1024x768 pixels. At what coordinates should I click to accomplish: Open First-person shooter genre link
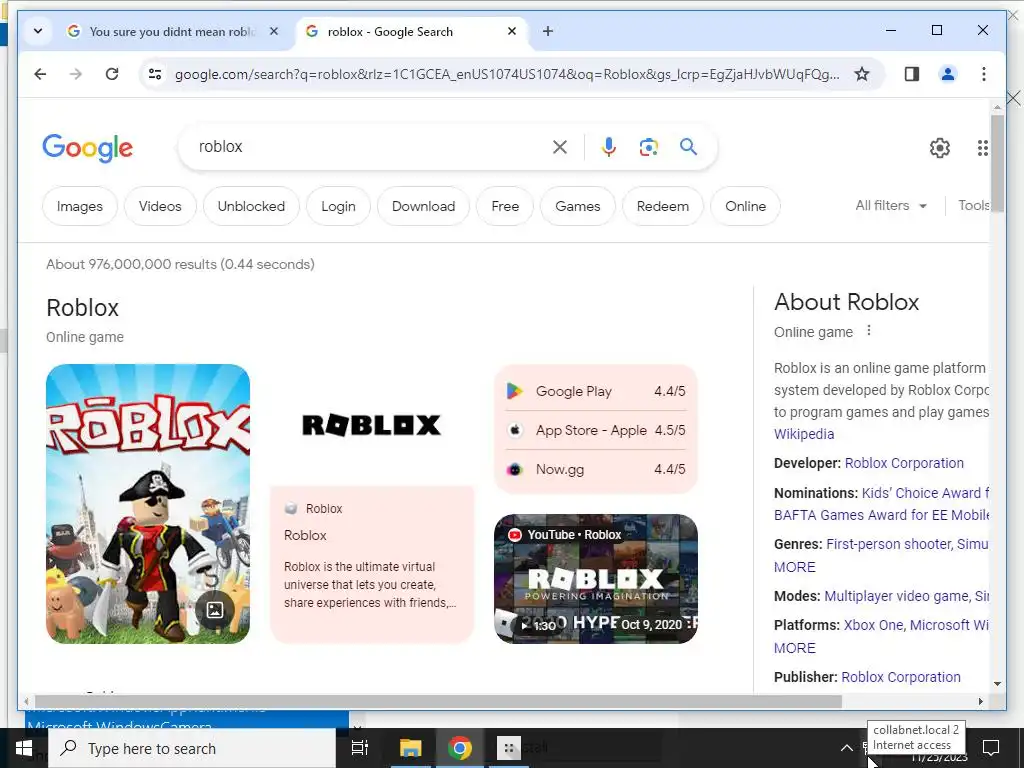888,544
